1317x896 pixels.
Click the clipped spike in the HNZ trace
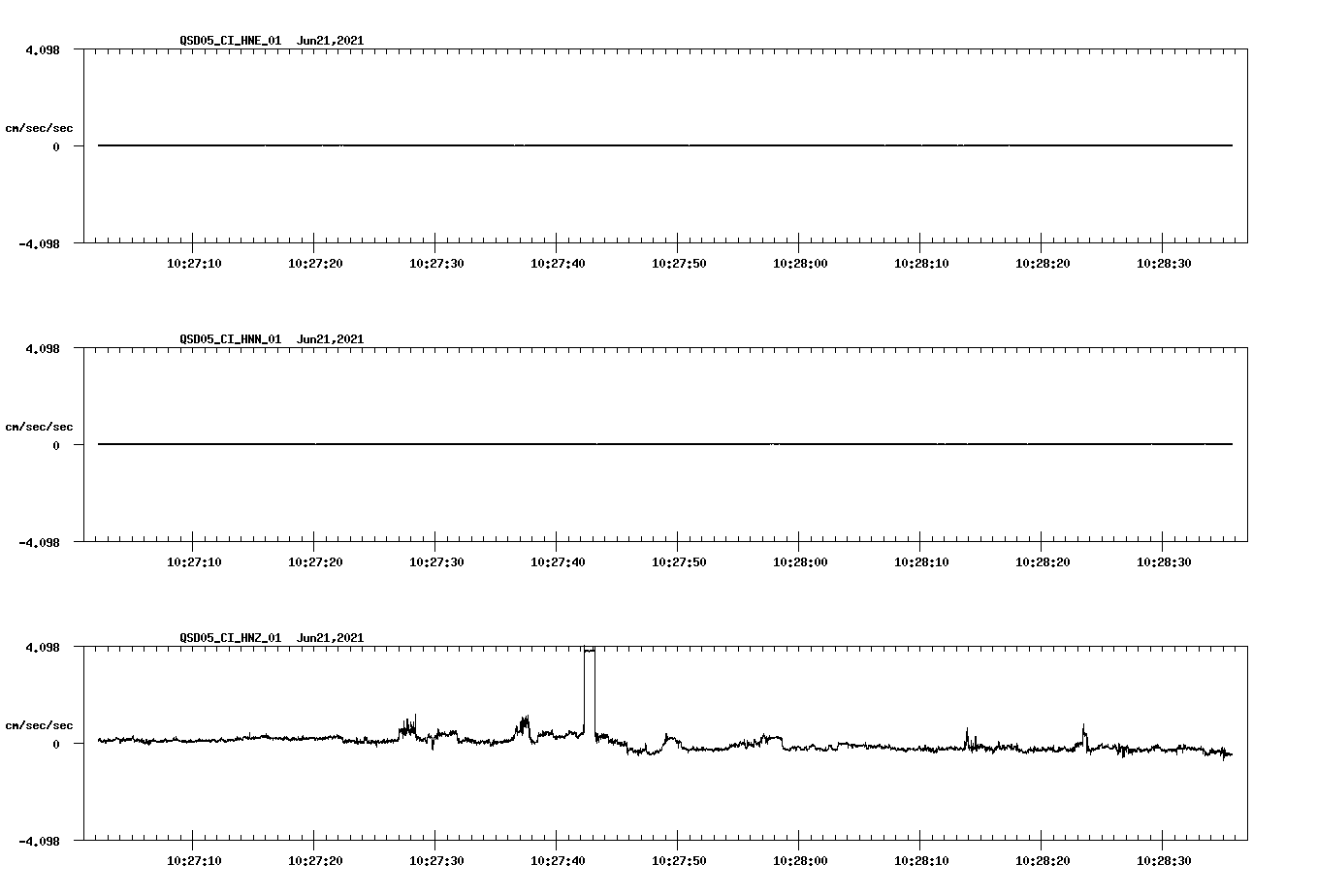tap(590, 693)
